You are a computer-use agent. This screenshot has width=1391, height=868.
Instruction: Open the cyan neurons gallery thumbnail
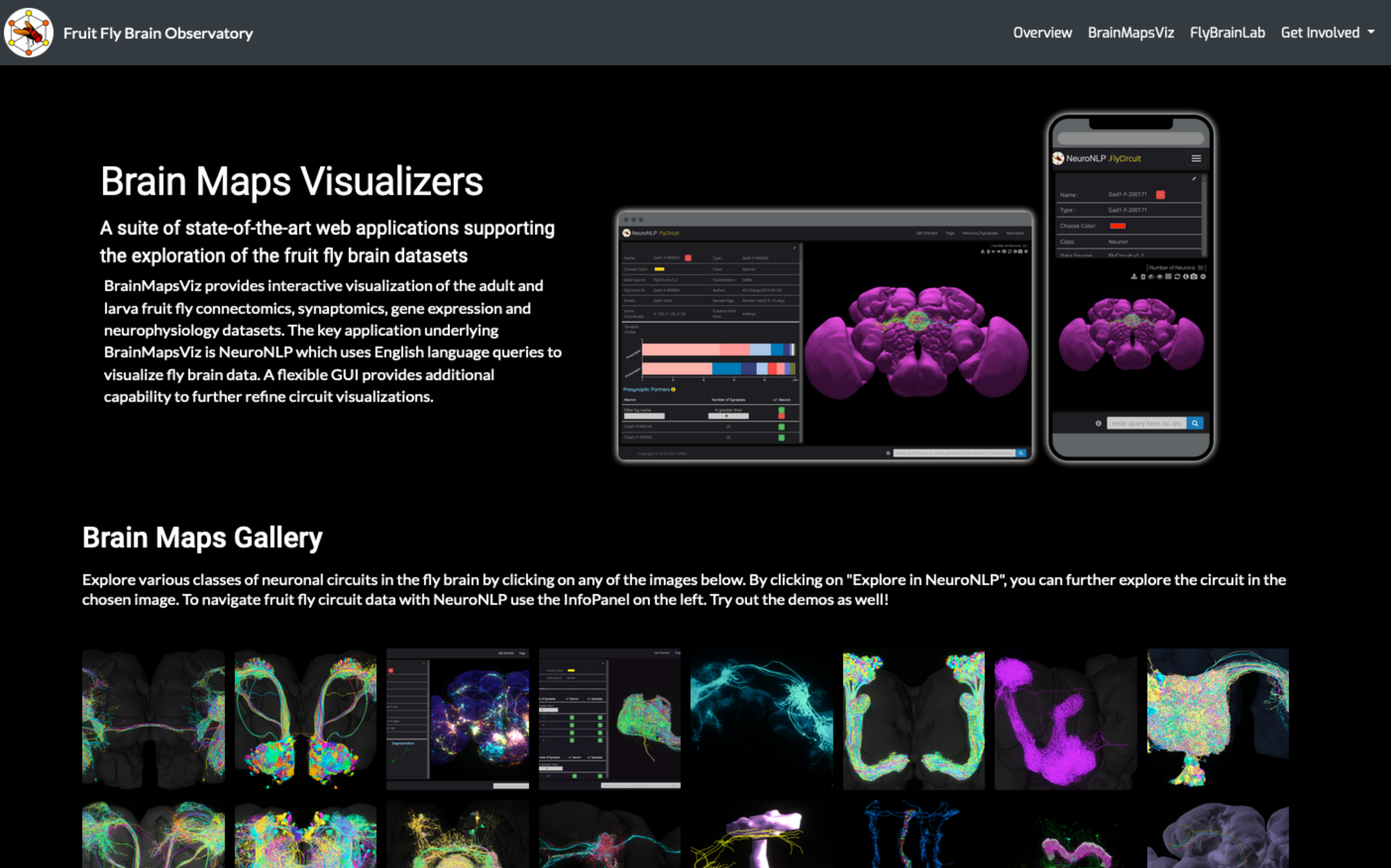(x=761, y=719)
